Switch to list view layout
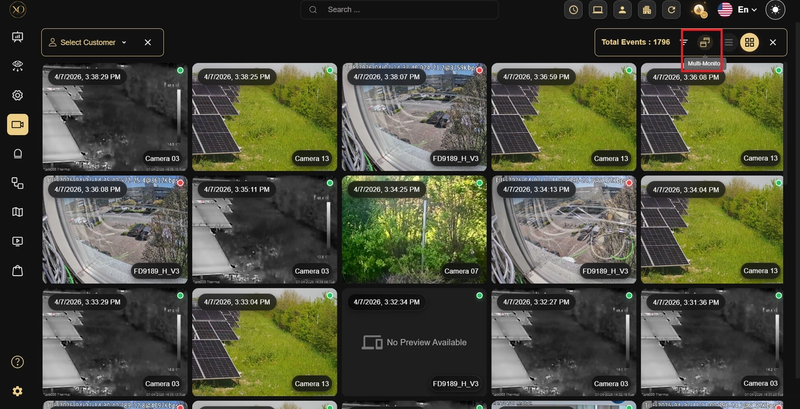The width and height of the screenshot is (800, 409). point(729,42)
